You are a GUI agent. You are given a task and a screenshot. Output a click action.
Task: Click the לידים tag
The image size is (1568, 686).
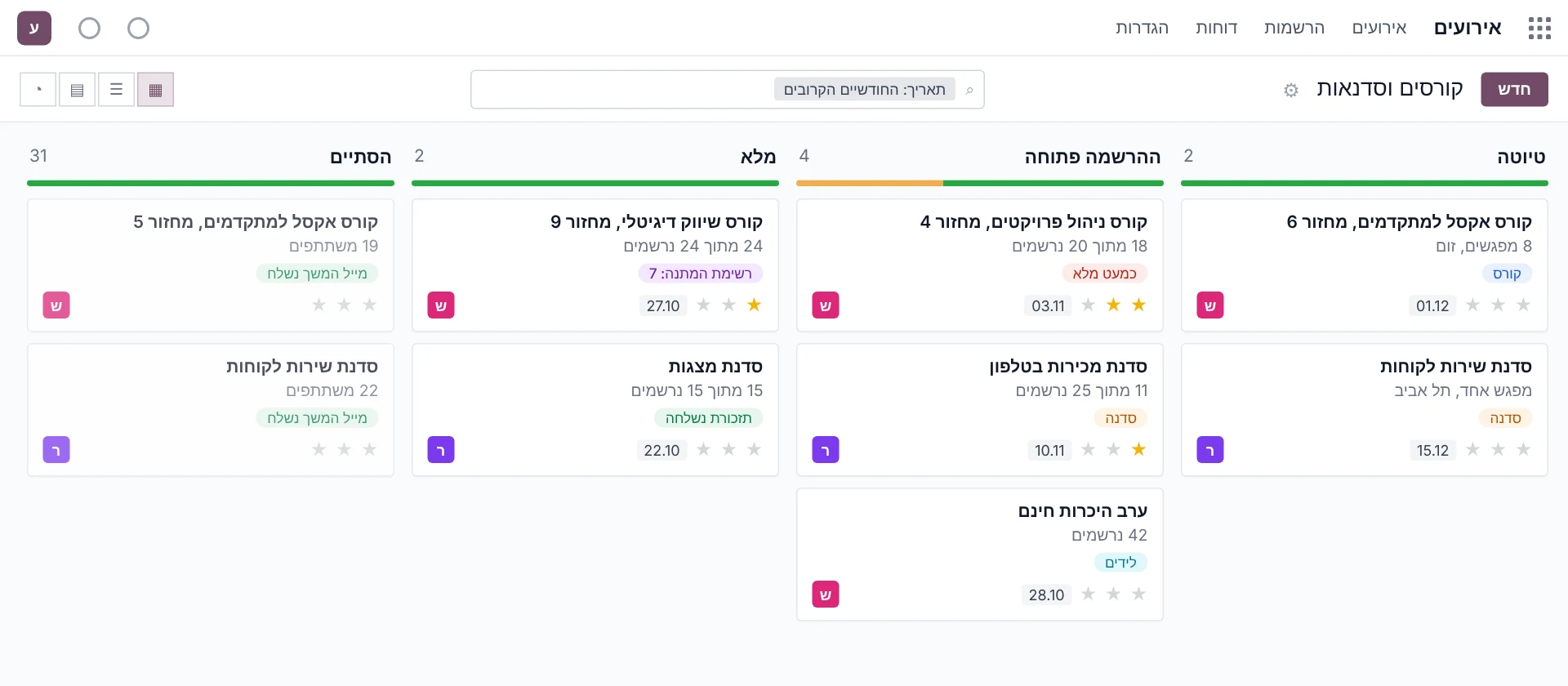(x=1120, y=563)
